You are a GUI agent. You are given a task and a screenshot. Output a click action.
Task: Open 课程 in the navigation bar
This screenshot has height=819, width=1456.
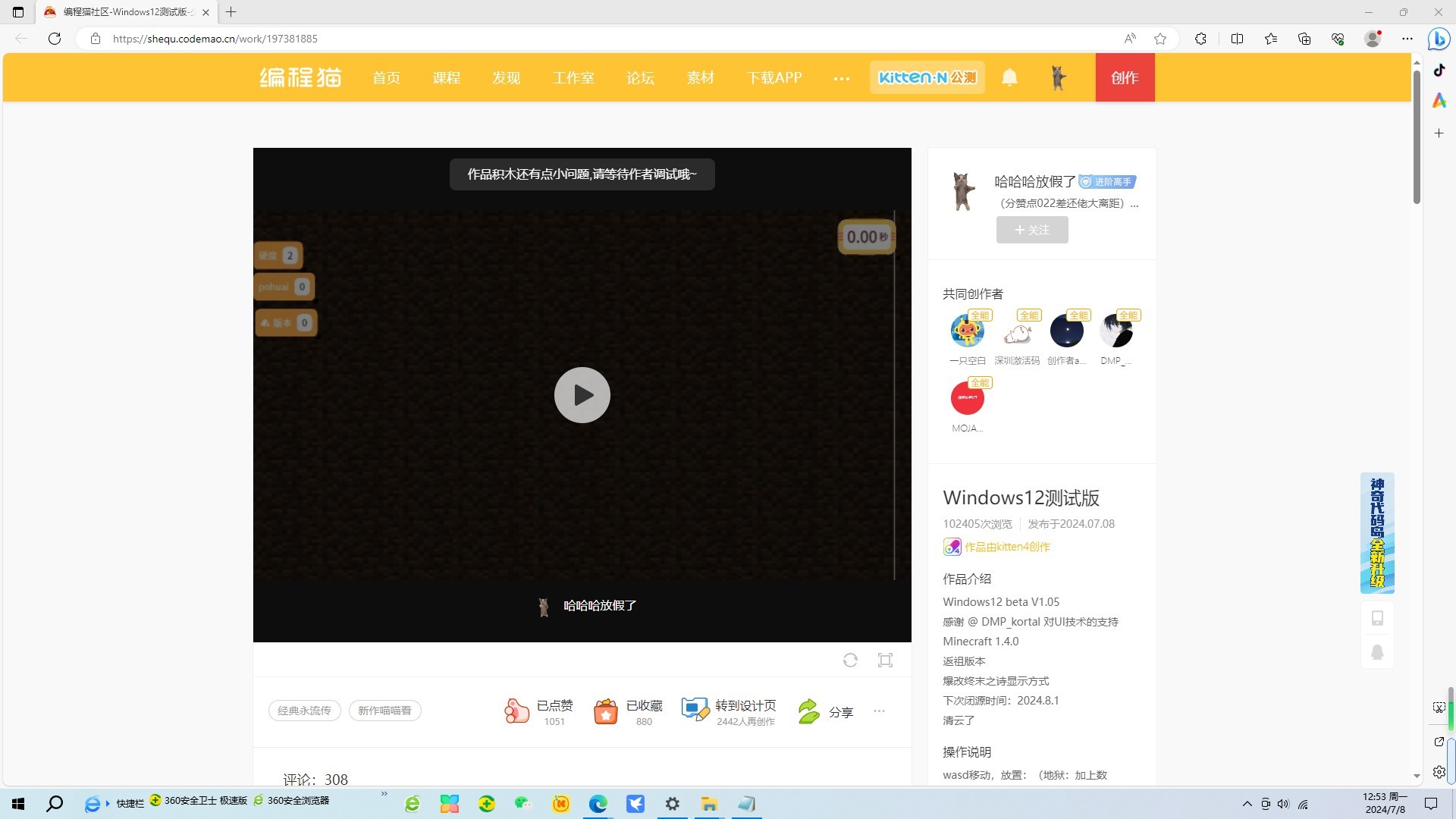(x=446, y=77)
